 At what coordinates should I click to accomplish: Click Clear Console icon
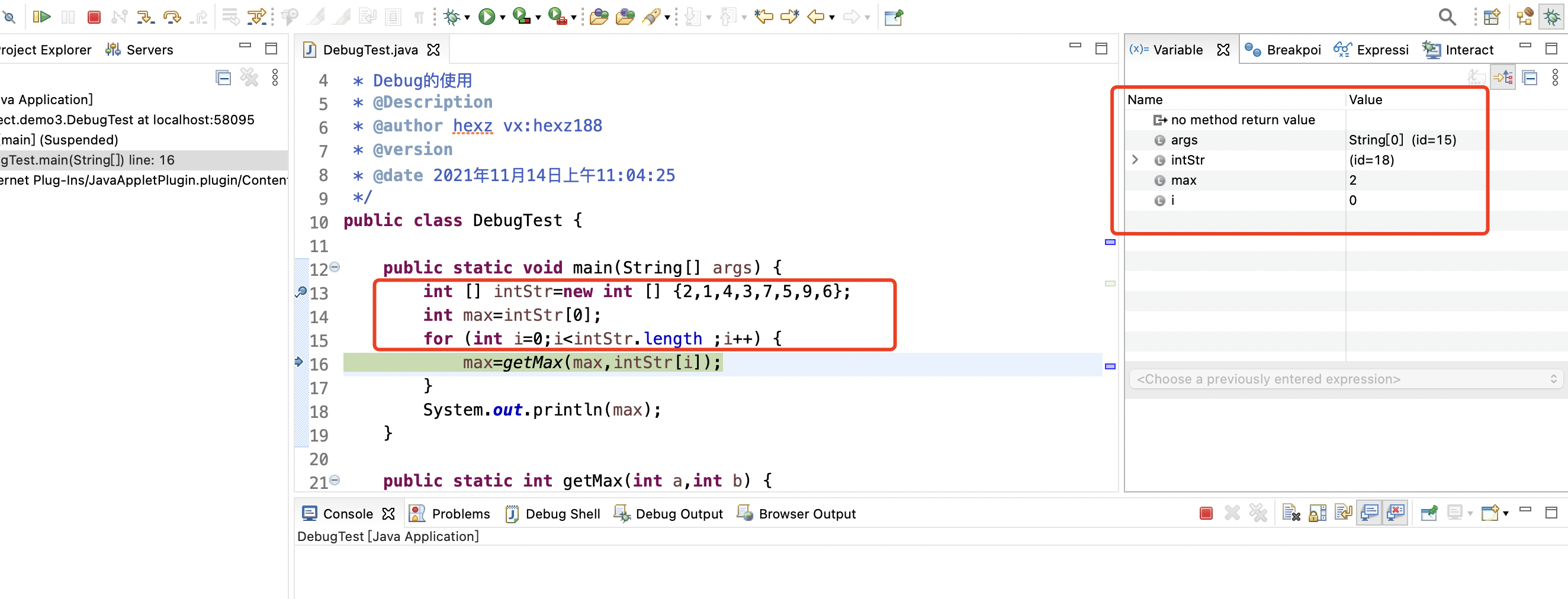pyautogui.click(x=1290, y=513)
